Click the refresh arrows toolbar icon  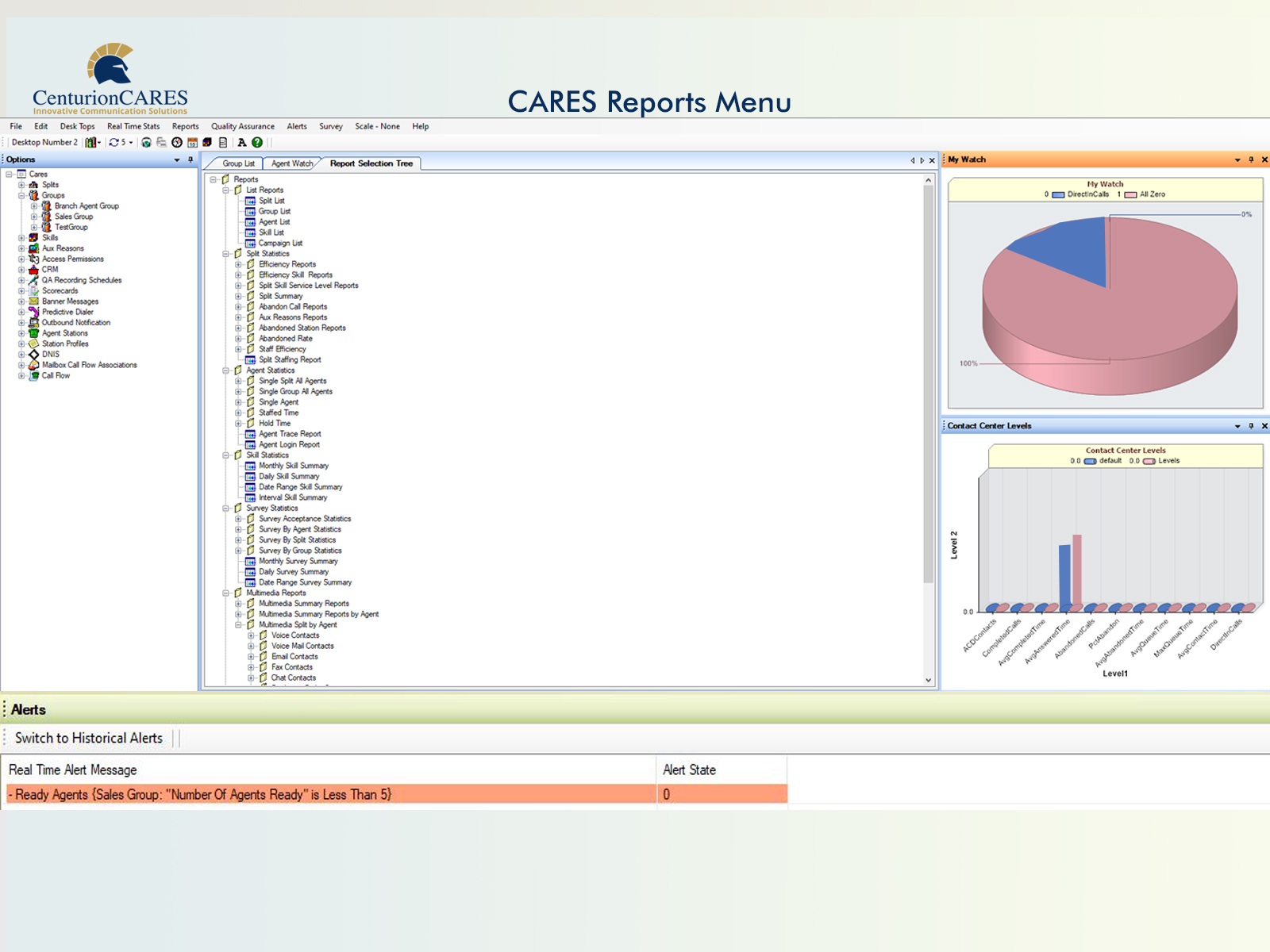[114, 143]
